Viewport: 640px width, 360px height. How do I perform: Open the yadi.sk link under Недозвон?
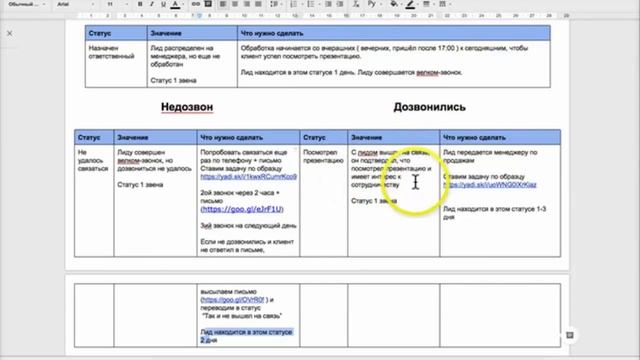(249, 177)
